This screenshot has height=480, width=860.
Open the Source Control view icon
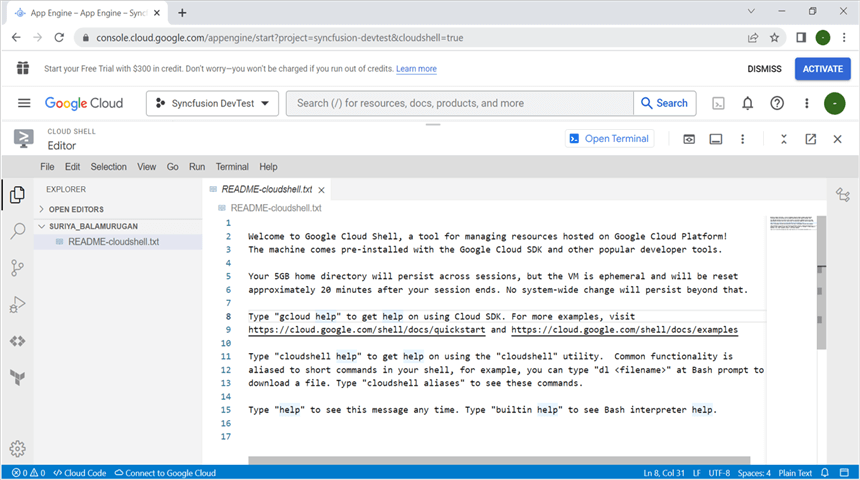(17, 268)
